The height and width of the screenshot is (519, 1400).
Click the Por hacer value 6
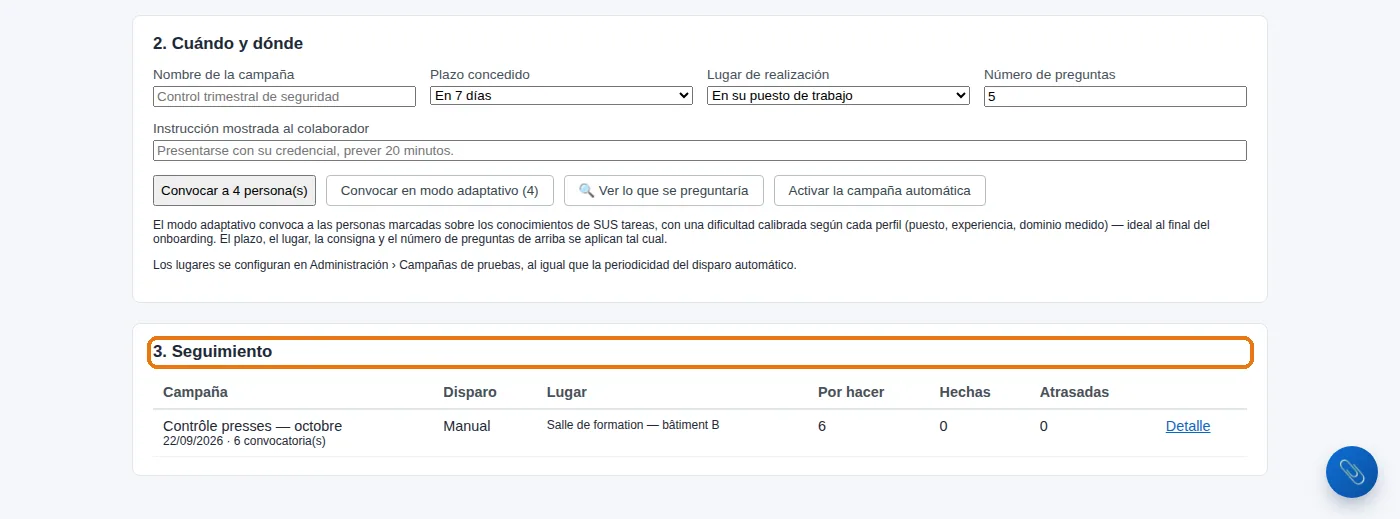tap(822, 426)
